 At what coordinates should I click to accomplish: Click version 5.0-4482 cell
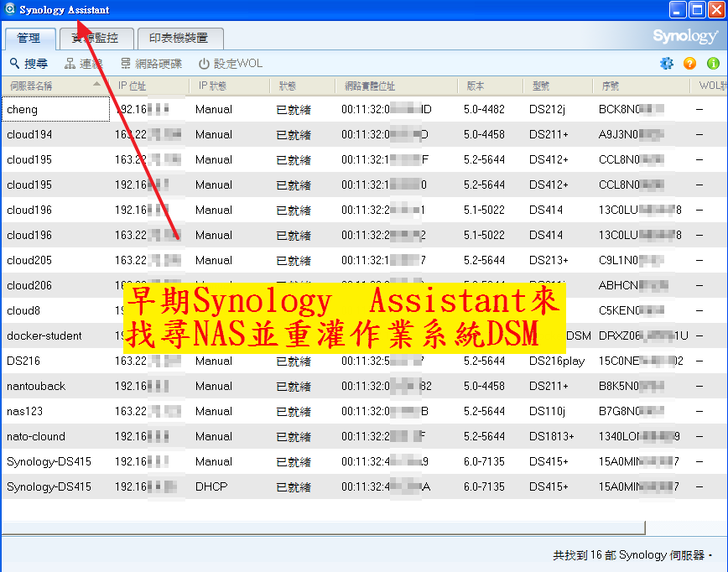484,109
